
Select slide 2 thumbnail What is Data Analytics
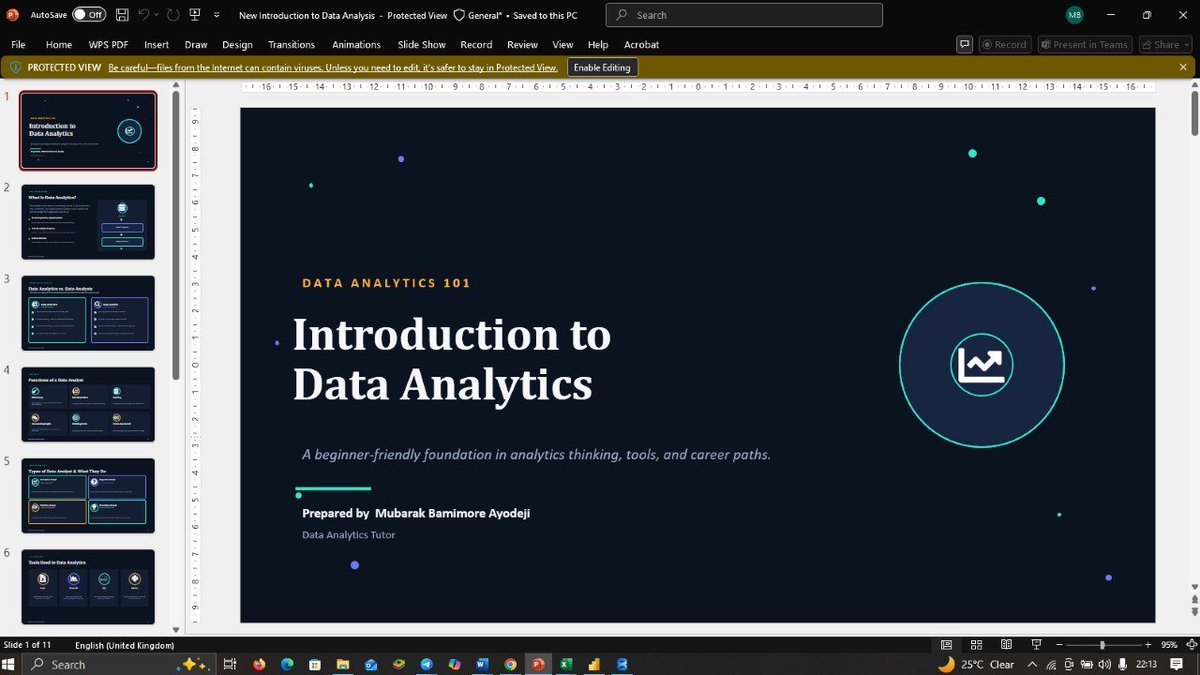click(x=88, y=222)
